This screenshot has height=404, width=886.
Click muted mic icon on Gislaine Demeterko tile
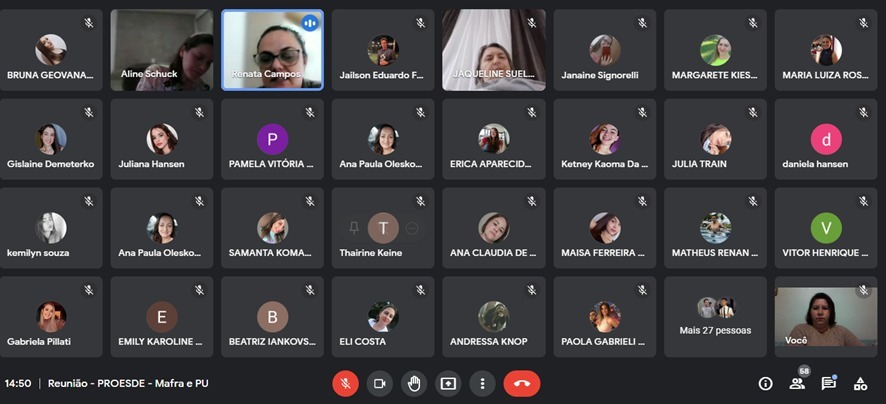click(x=89, y=112)
